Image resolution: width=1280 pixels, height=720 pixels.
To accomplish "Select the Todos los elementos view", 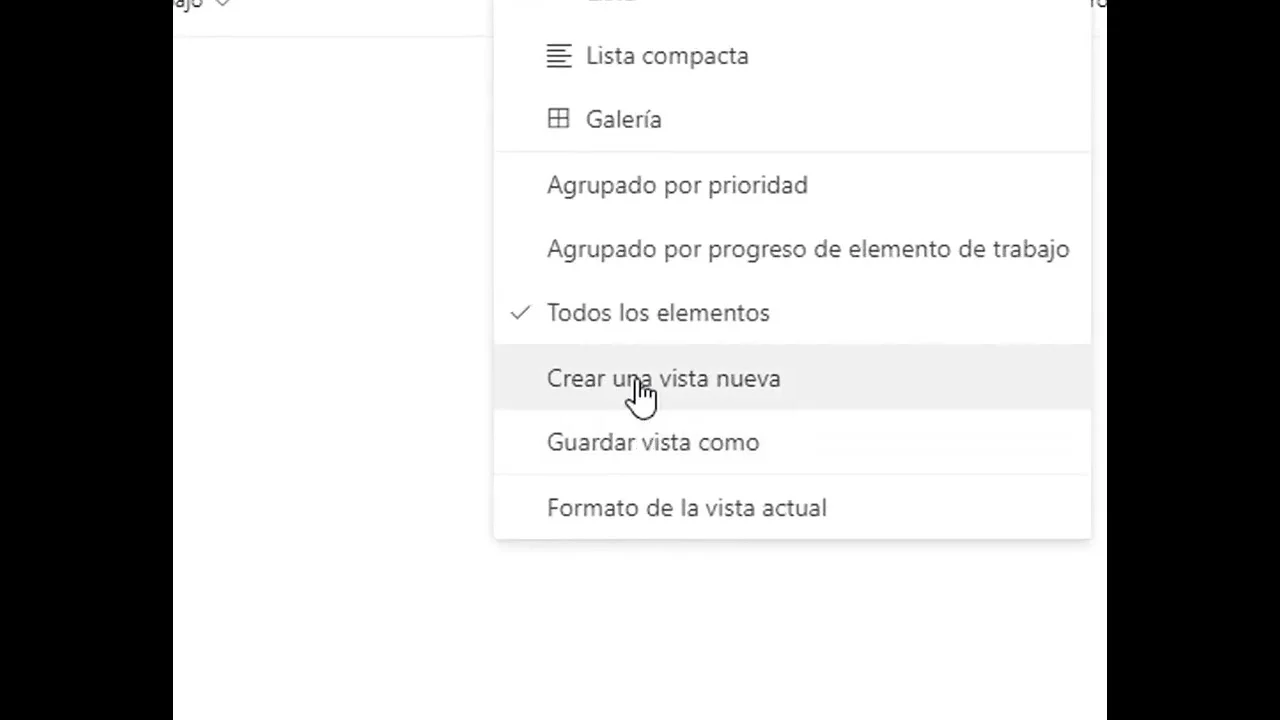I will pyautogui.click(x=658, y=313).
